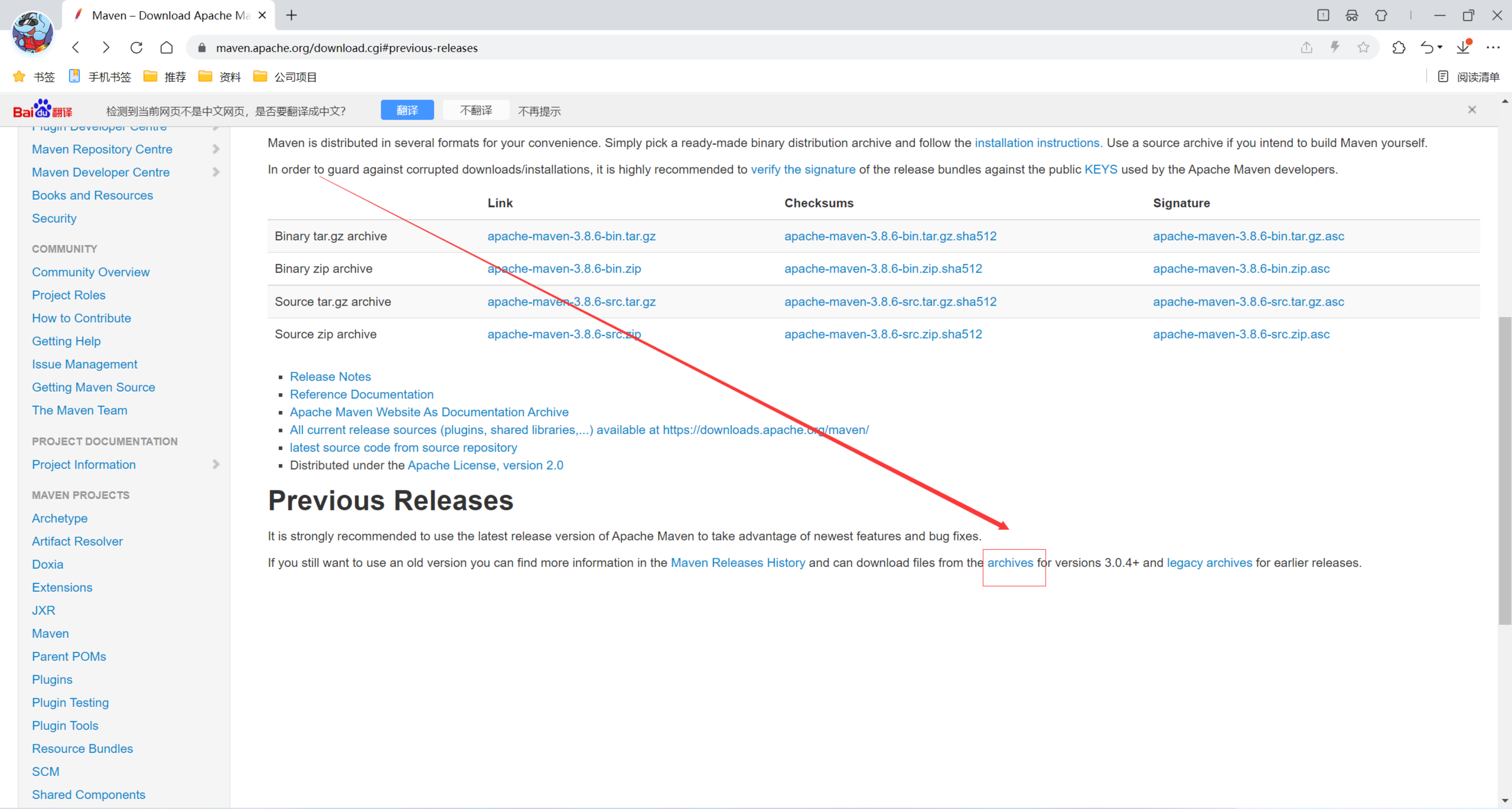The width and height of the screenshot is (1512, 809).
Task: Open the Doxia project link
Action: [48, 565]
